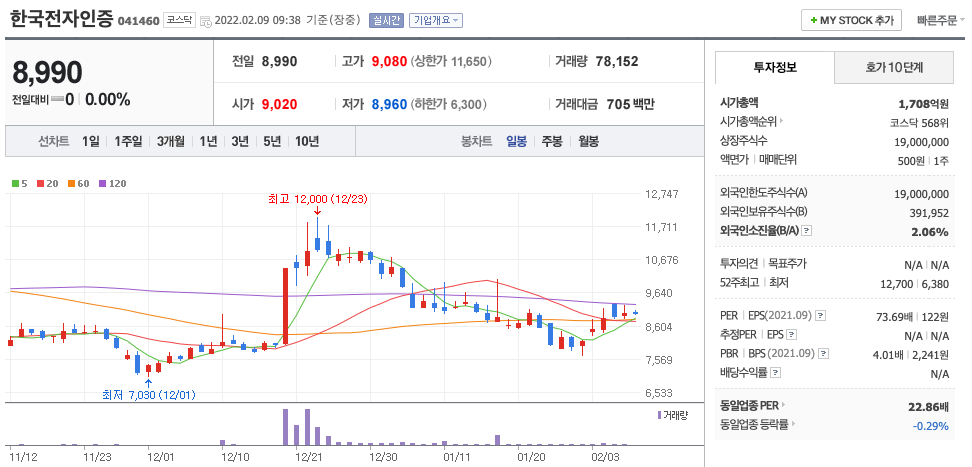The height and width of the screenshot is (467, 972).
Task: Click the 코스닥 market badge
Action: (x=179, y=20)
